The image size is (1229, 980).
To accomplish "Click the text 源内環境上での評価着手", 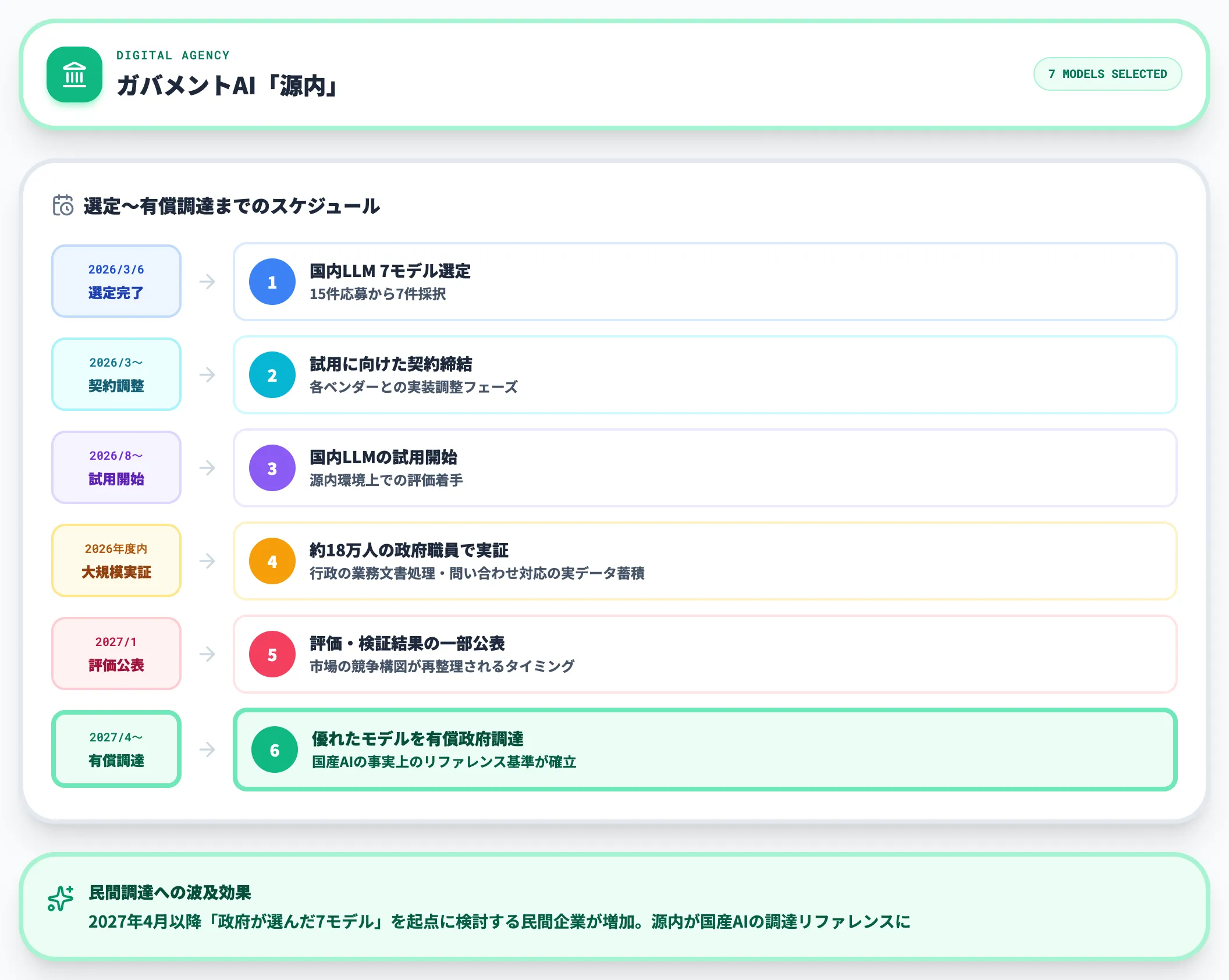I will pyautogui.click(x=386, y=480).
